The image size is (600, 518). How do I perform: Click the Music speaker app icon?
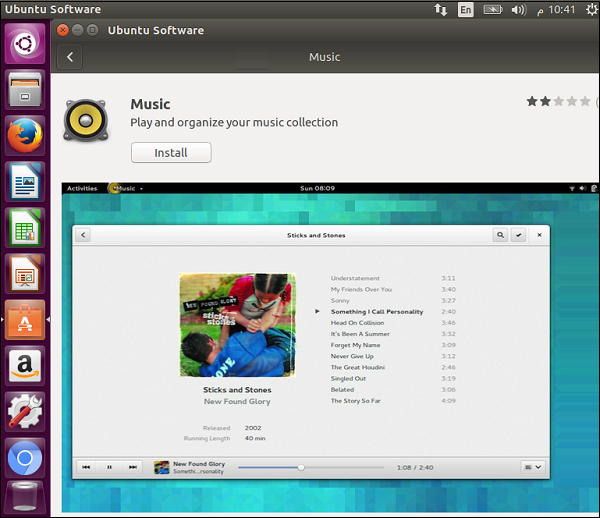click(x=86, y=120)
